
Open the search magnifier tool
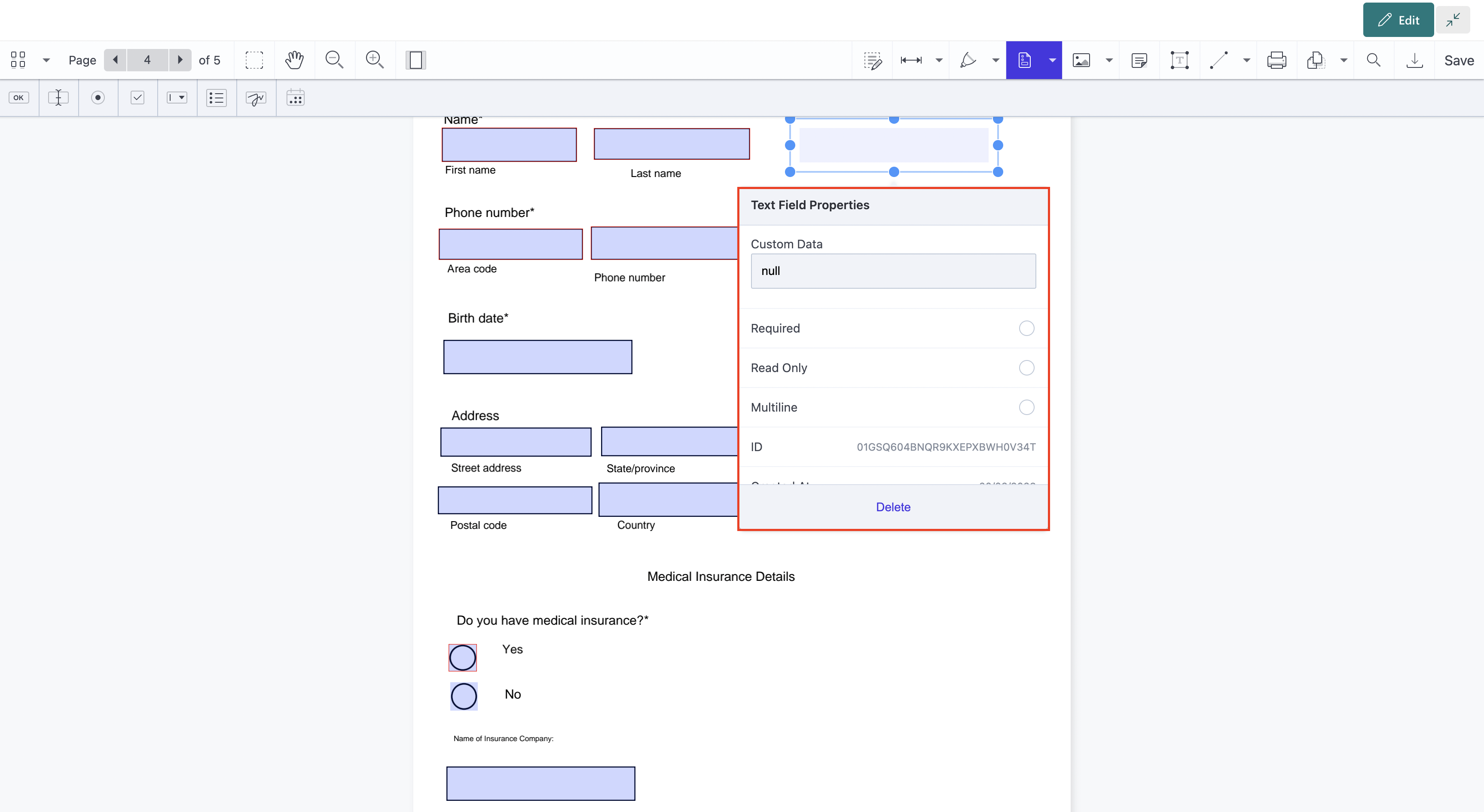point(1374,60)
